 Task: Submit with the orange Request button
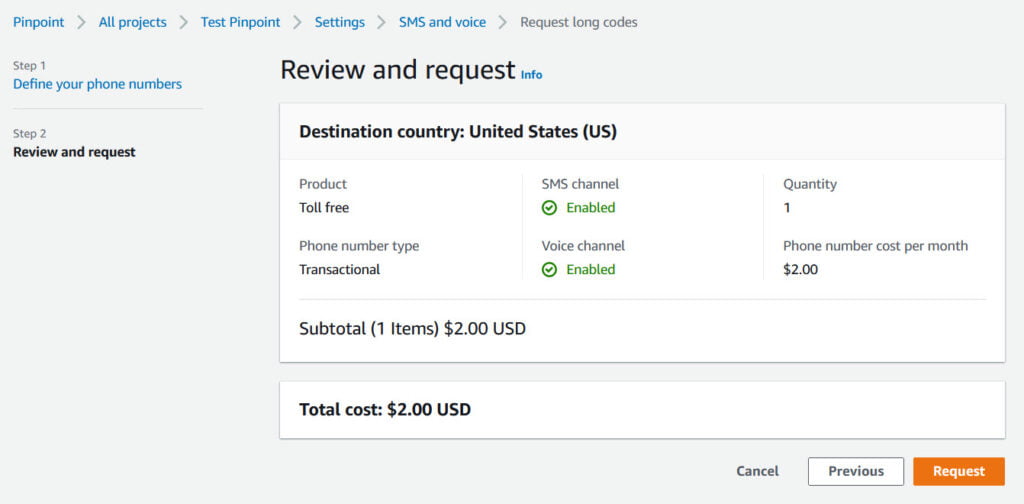tap(959, 471)
